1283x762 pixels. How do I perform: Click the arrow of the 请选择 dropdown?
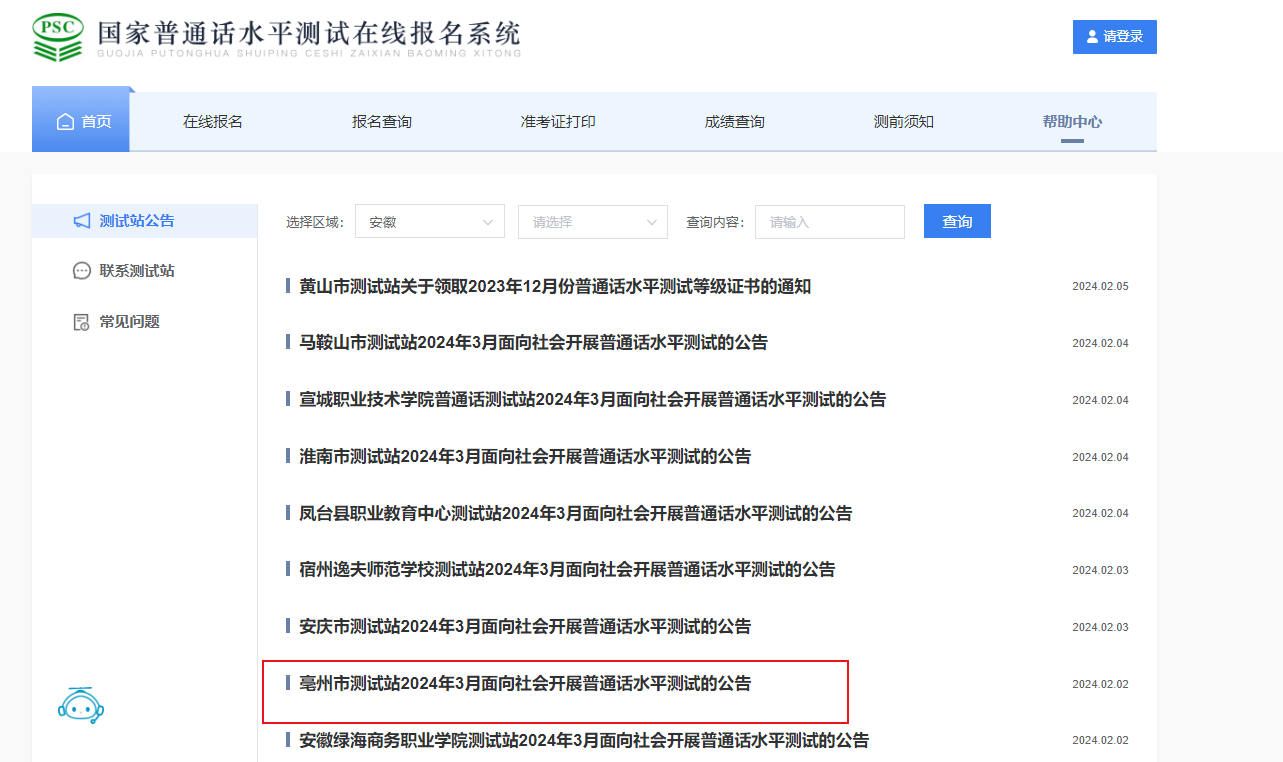coord(651,222)
